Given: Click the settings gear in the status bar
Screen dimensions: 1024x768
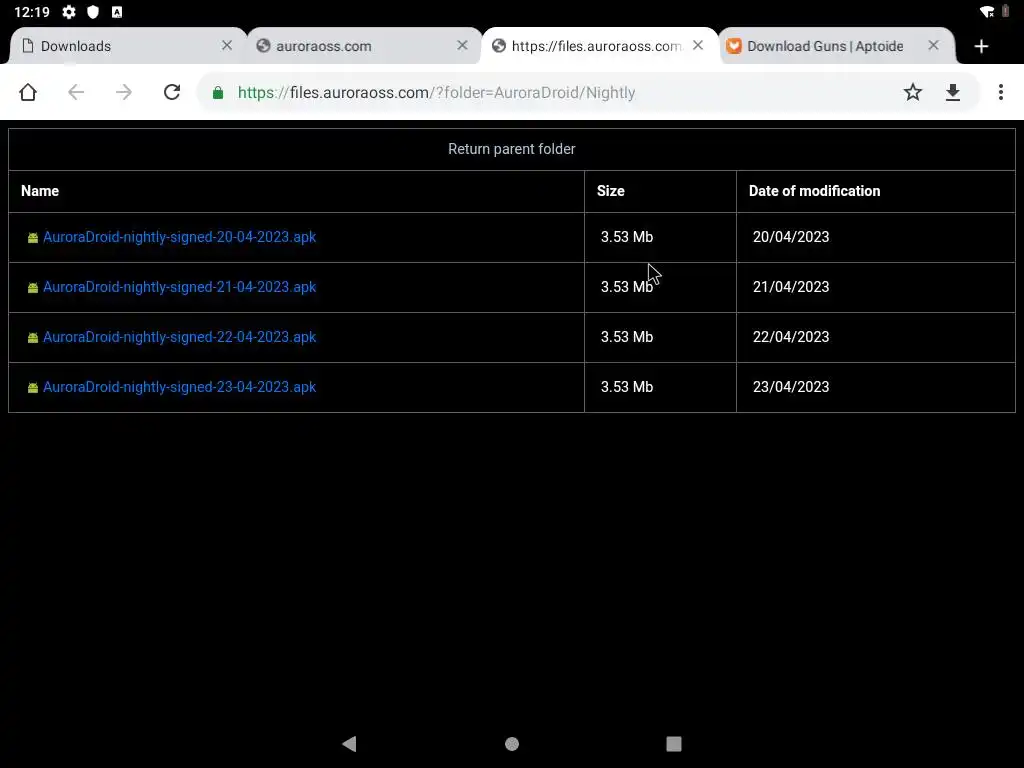Looking at the screenshot, I should tap(69, 12).
